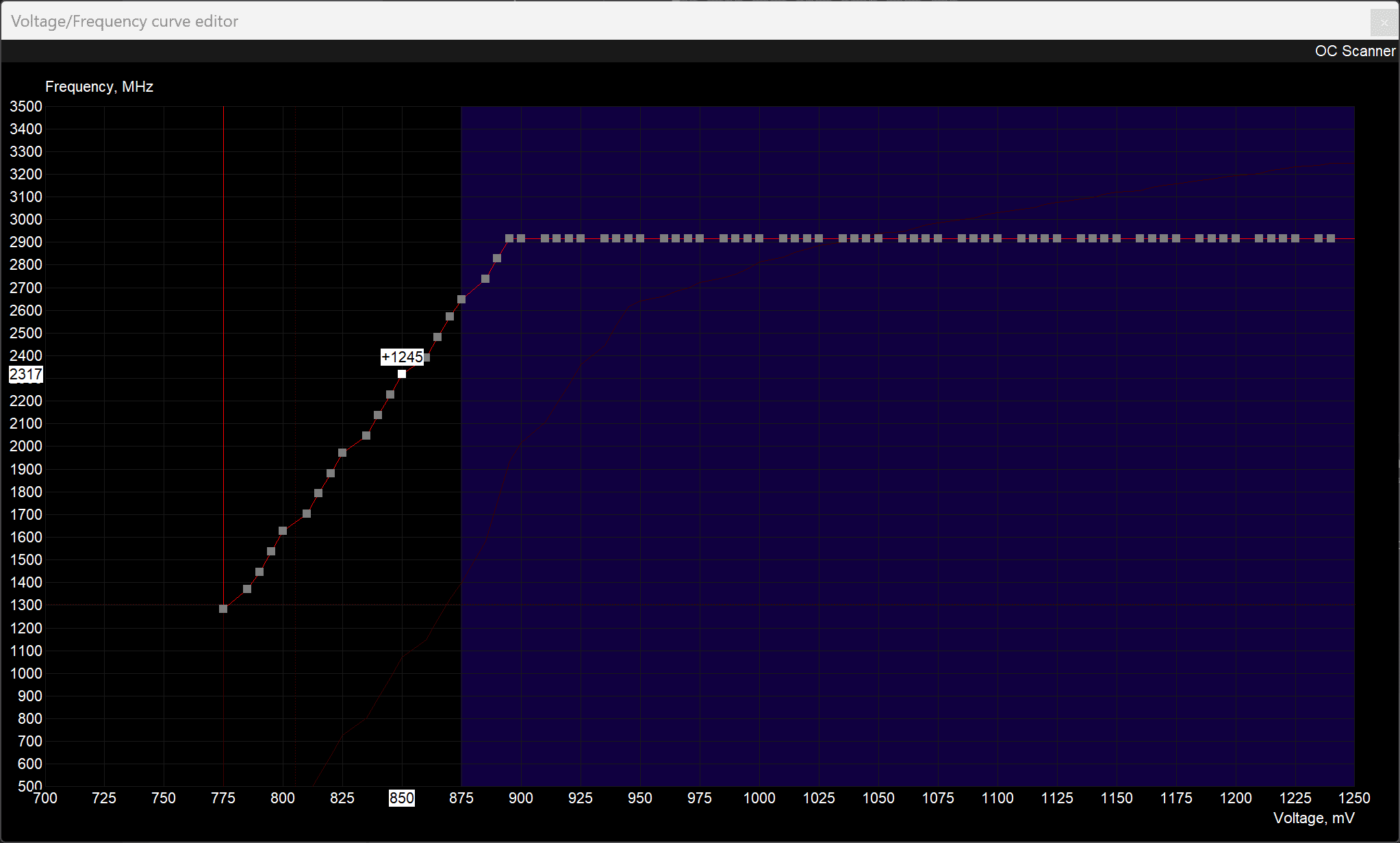
Task: Click the last curve point near 1240 mV
Action: (x=1331, y=238)
